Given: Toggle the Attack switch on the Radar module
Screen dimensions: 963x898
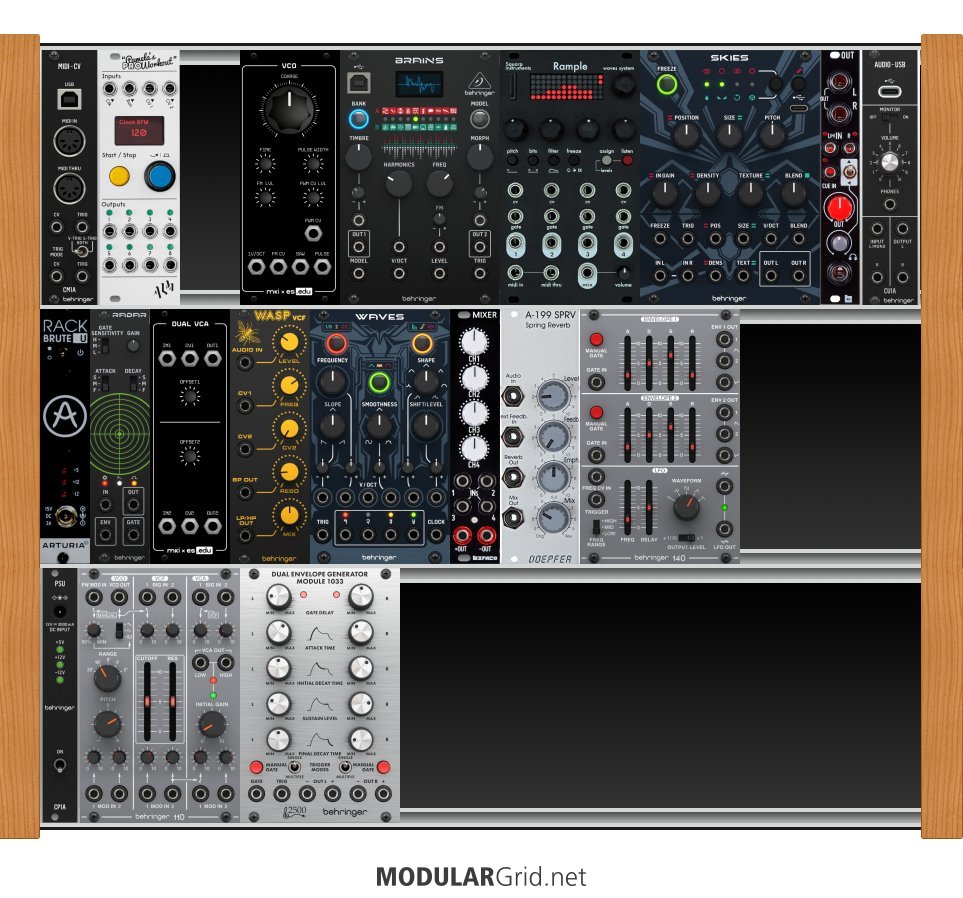Looking at the screenshot, I should click(106, 384).
